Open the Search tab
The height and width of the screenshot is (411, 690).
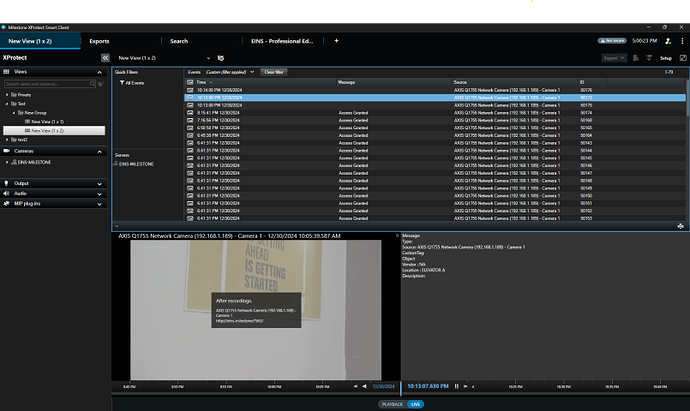click(x=179, y=41)
